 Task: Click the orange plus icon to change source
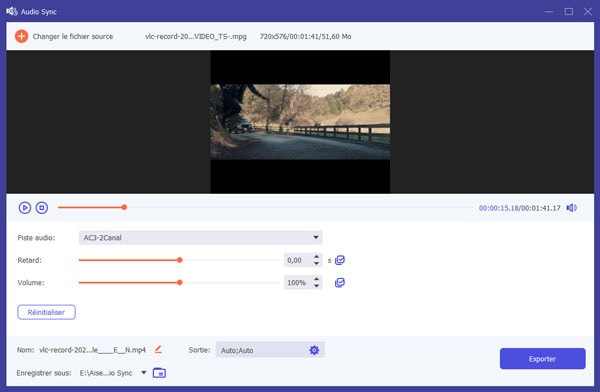(x=21, y=36)
